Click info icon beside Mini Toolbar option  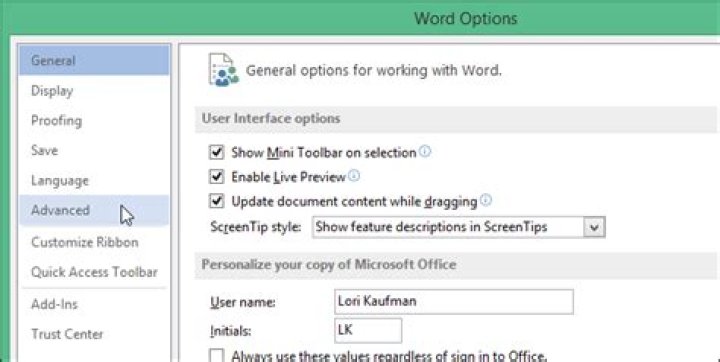[x=426, y=151]
